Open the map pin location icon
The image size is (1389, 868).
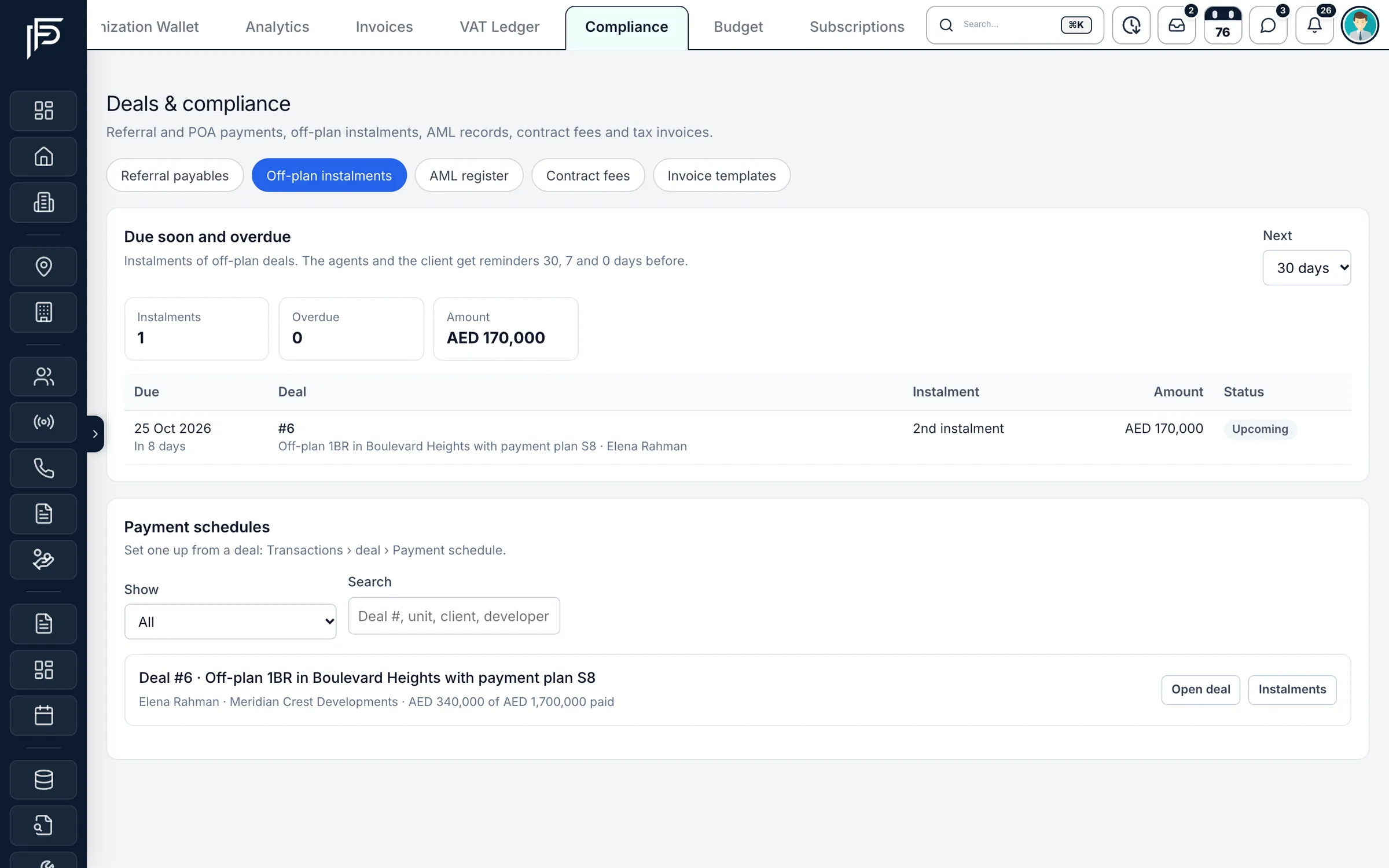click(43, 266)
